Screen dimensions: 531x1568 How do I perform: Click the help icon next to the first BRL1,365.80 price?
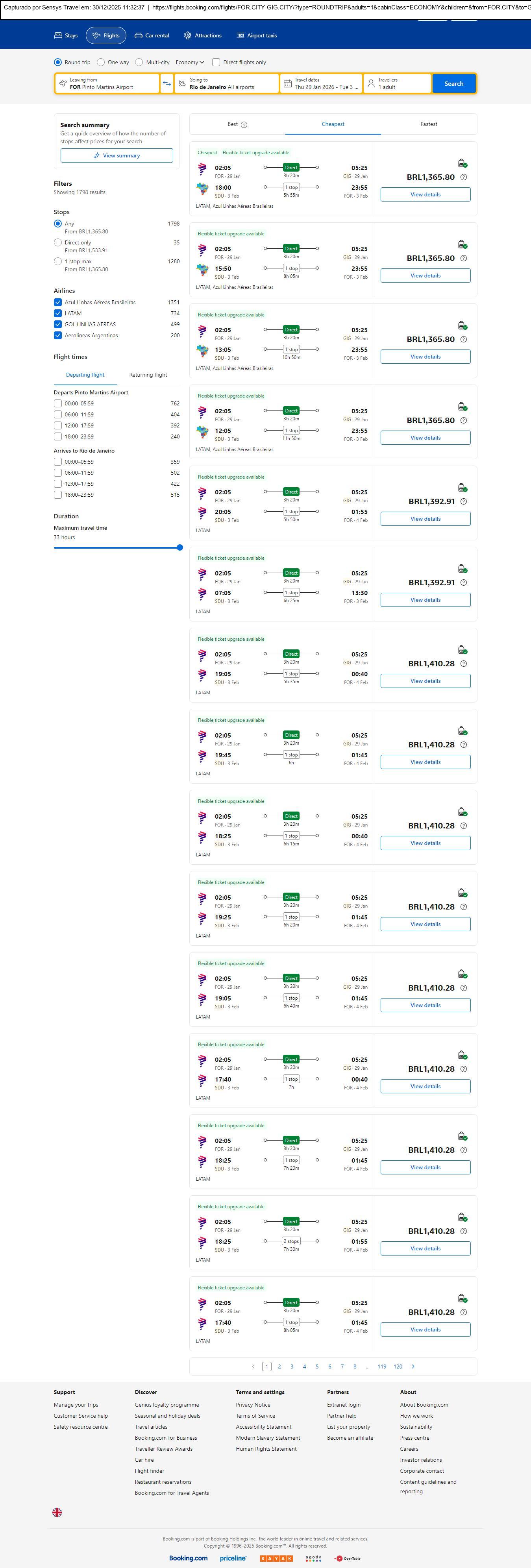(463, 177)
